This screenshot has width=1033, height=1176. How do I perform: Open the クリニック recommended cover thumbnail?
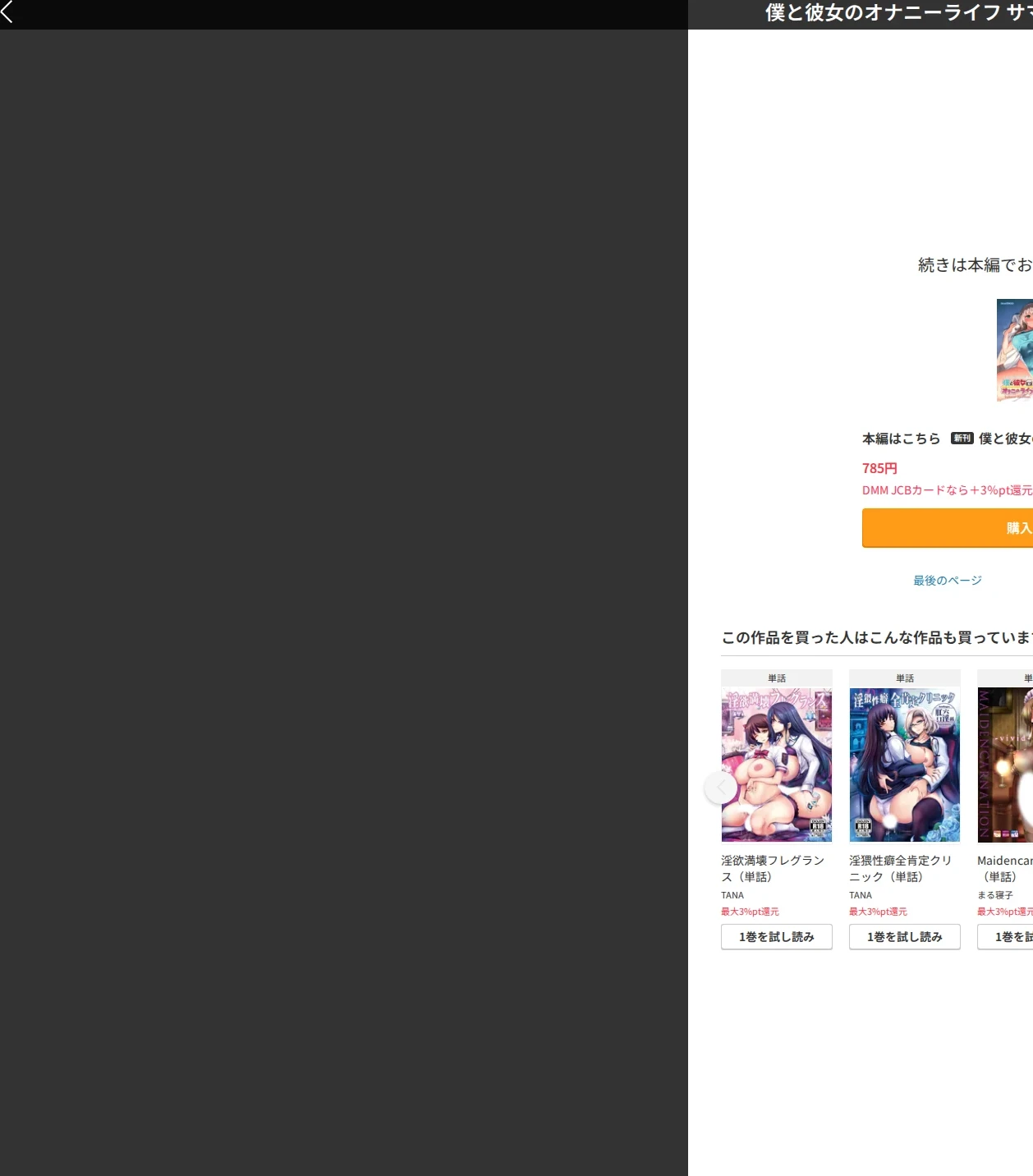(905, 765)
